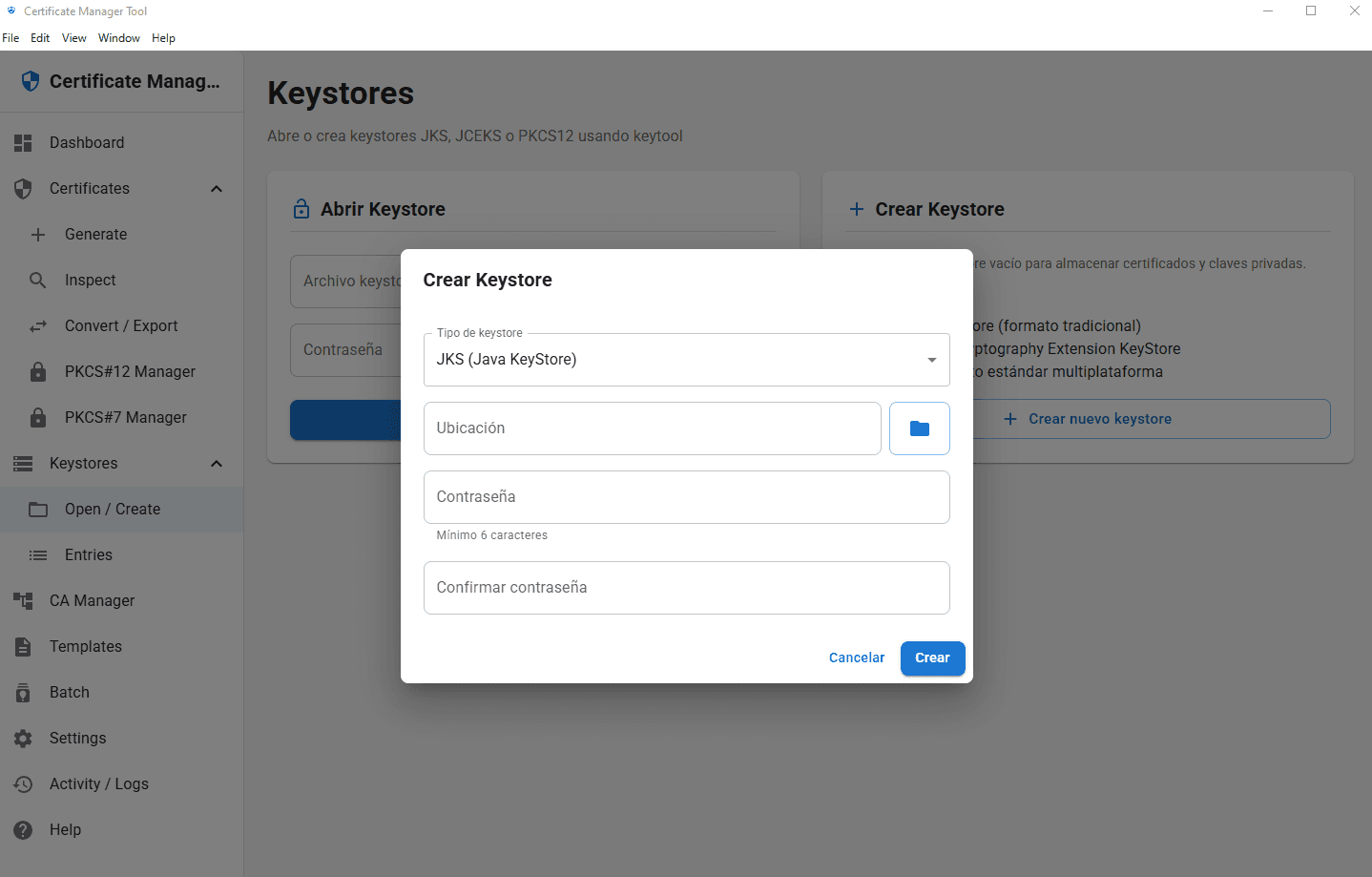The height and width of the screenshot is (877, 1372).
Task: Click the Batch processing icon
Action: pos(23,692)
